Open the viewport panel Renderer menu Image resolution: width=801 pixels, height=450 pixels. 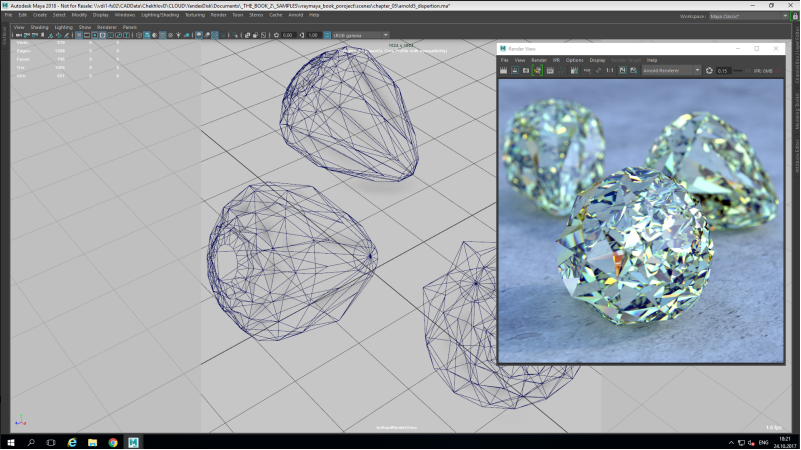[107, 28]
